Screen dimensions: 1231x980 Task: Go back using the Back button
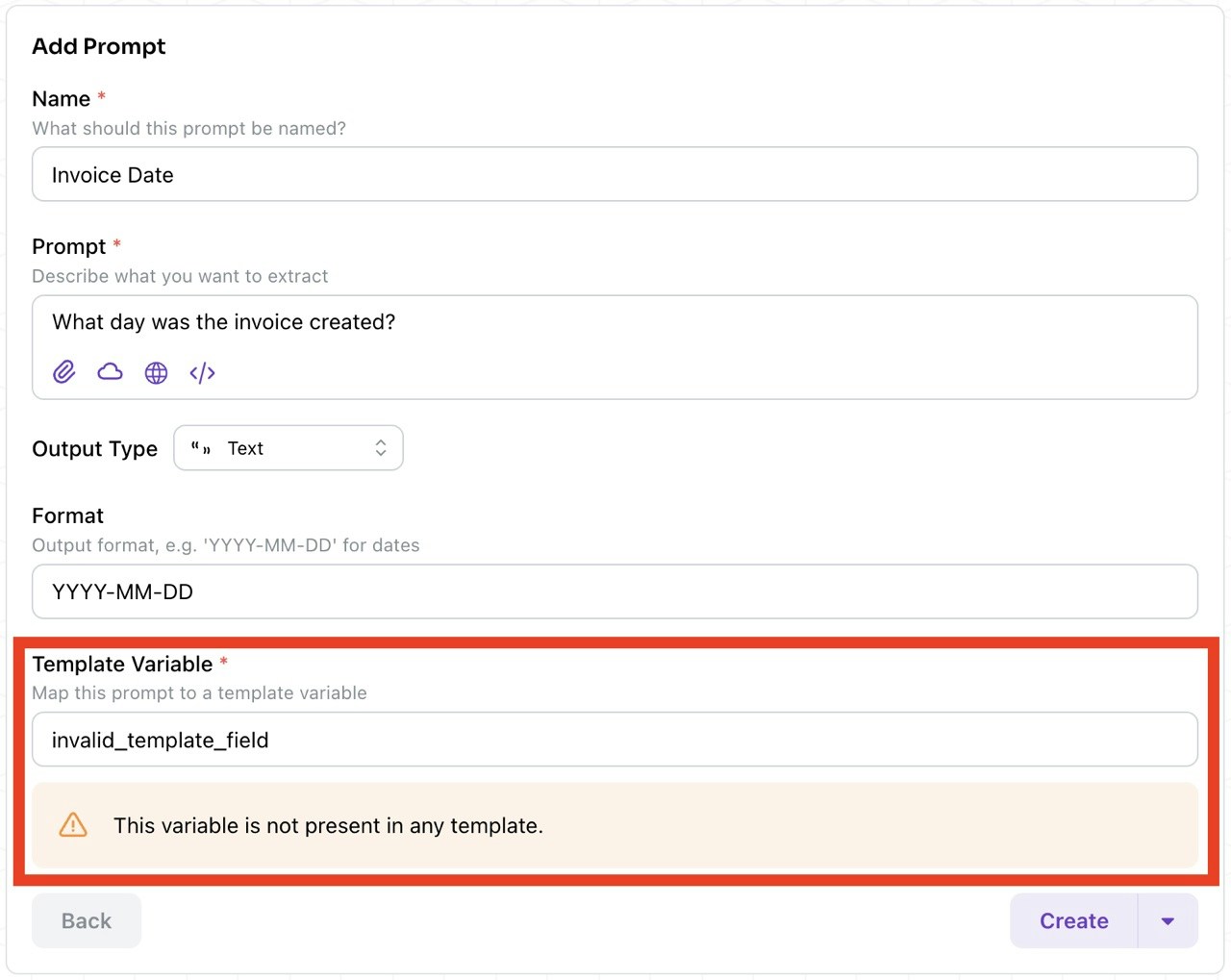pos(87,920)
